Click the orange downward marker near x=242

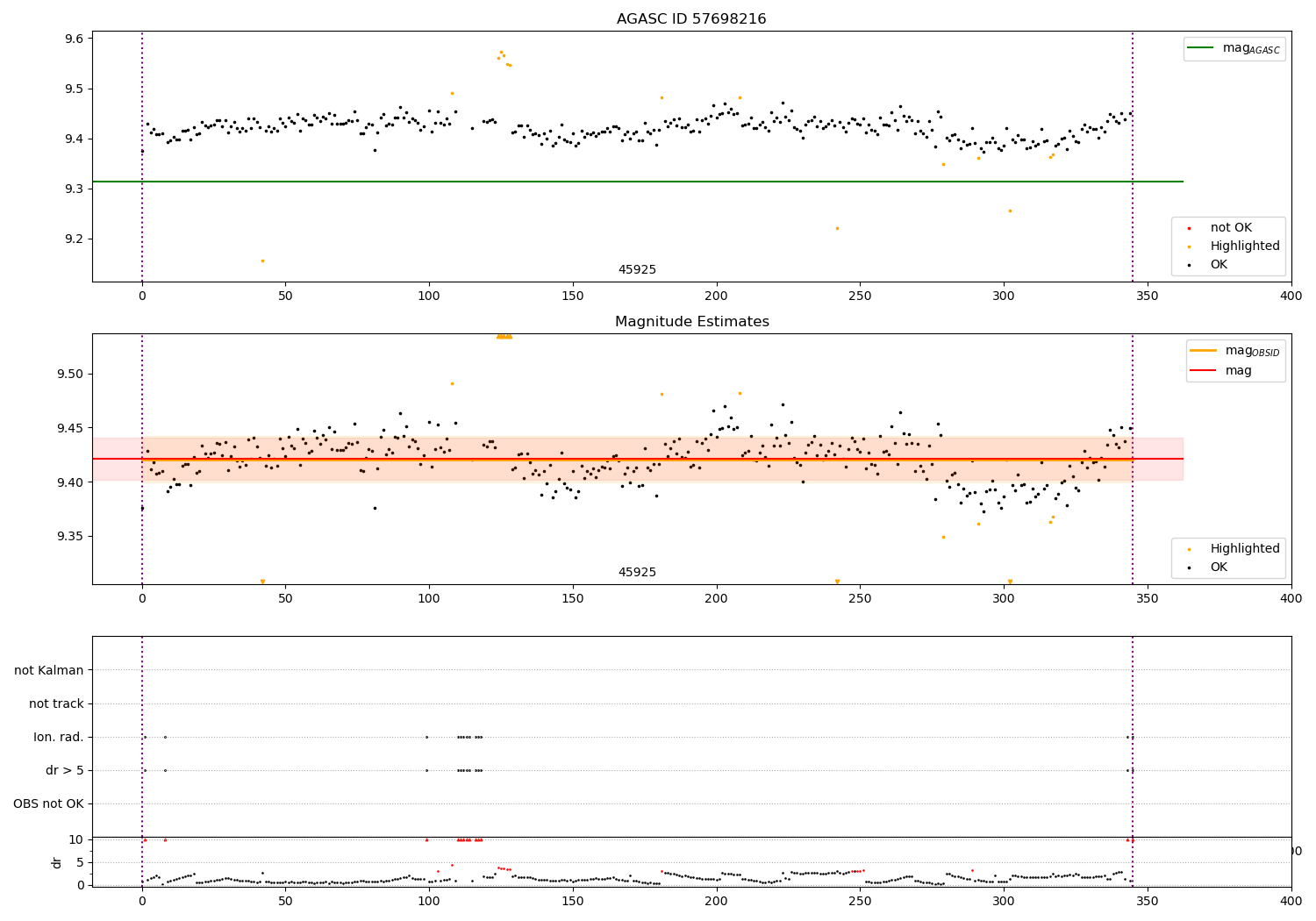click(837, 582)
